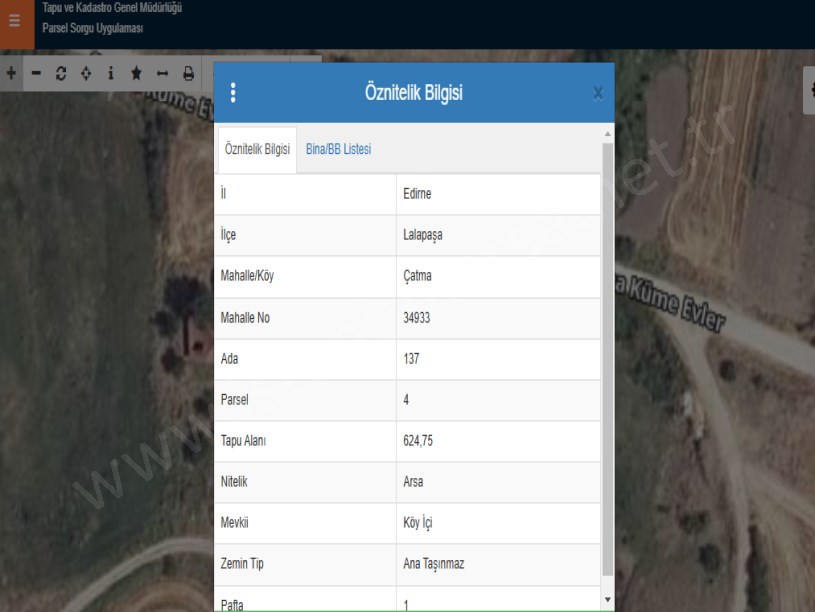Activate the info query tool
The height and width of the screenshot is (612, 815).
click(x=111, y=73)
